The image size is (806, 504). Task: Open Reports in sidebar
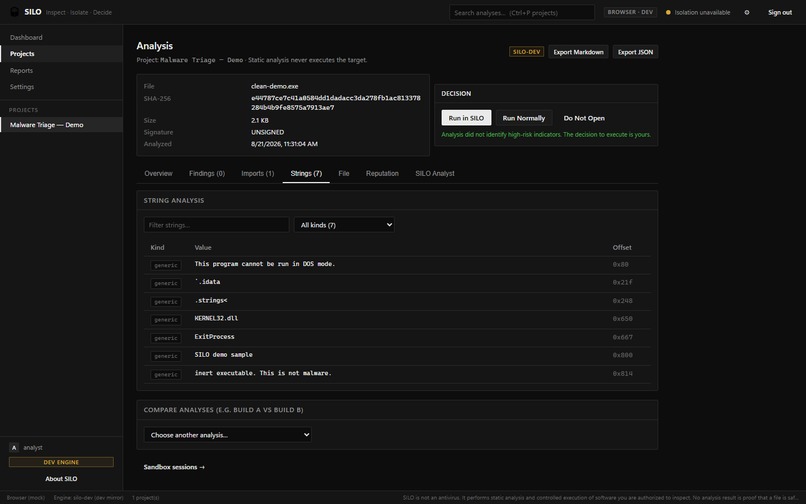coord(61,70)
